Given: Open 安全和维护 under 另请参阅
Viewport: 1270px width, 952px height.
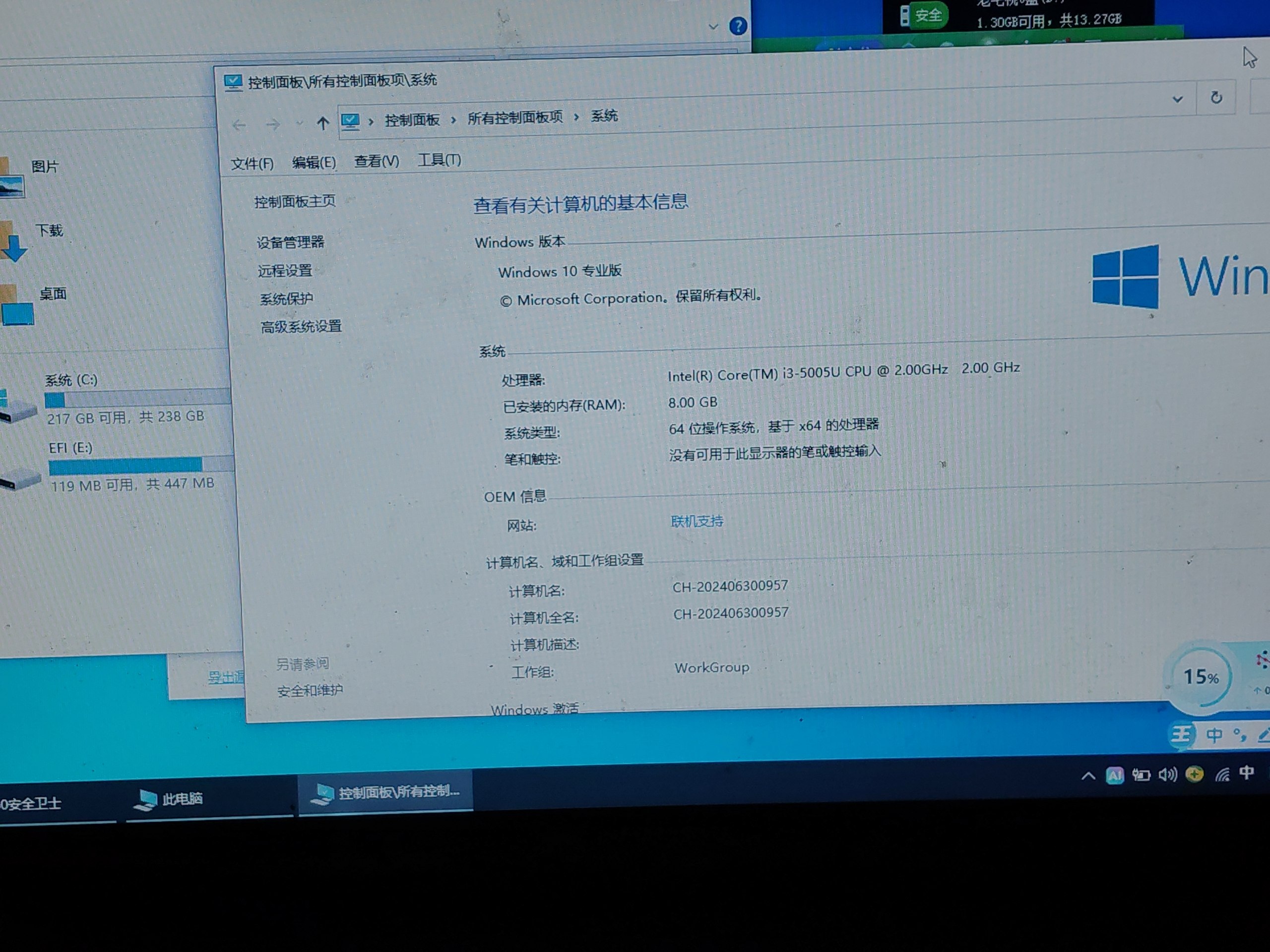Looking at the screenshot, I should 310,690.
